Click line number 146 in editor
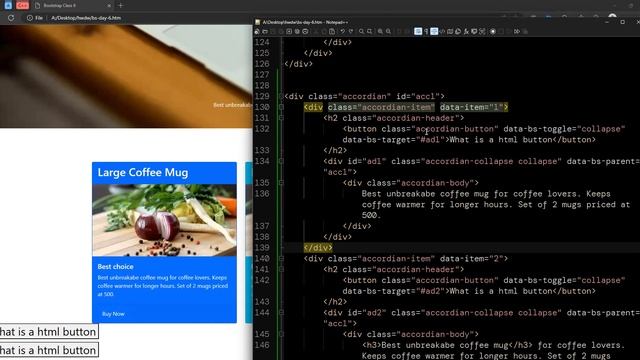The height and width of the screenshot is (360, 640). click(262, 345)
